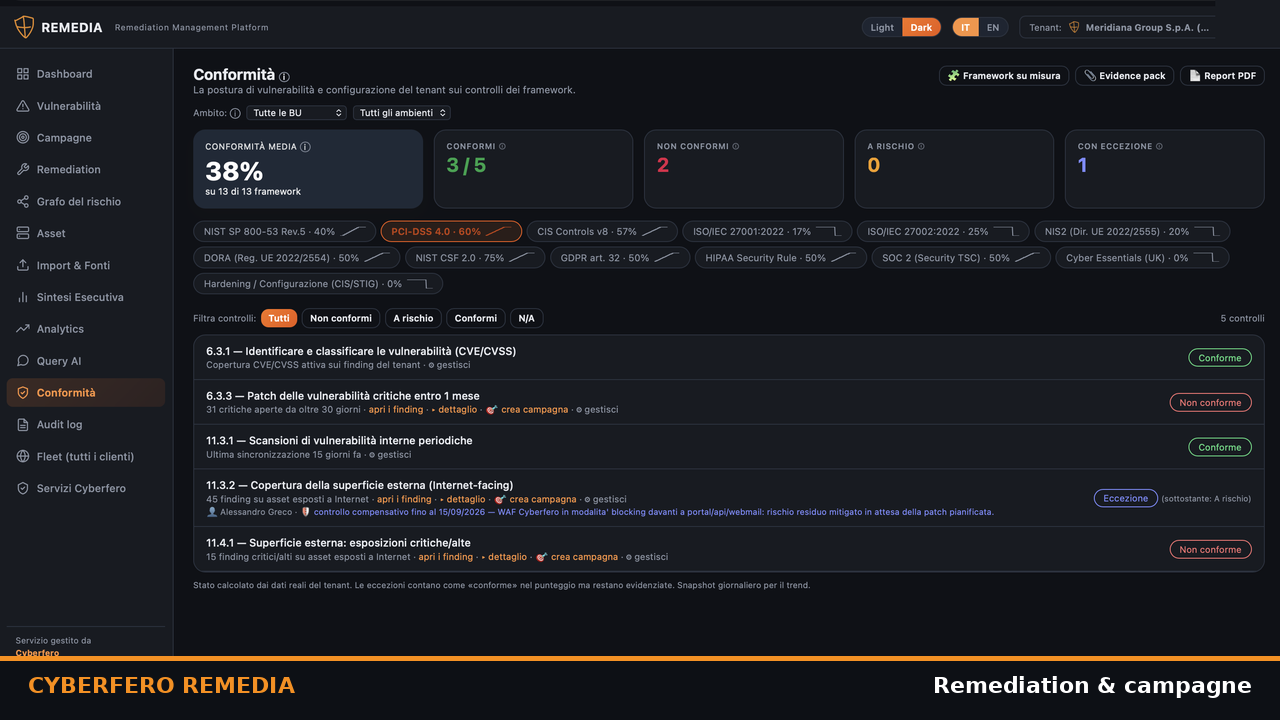Click the Analytics trend line icon
The image size is (1280, 720).
23,329
